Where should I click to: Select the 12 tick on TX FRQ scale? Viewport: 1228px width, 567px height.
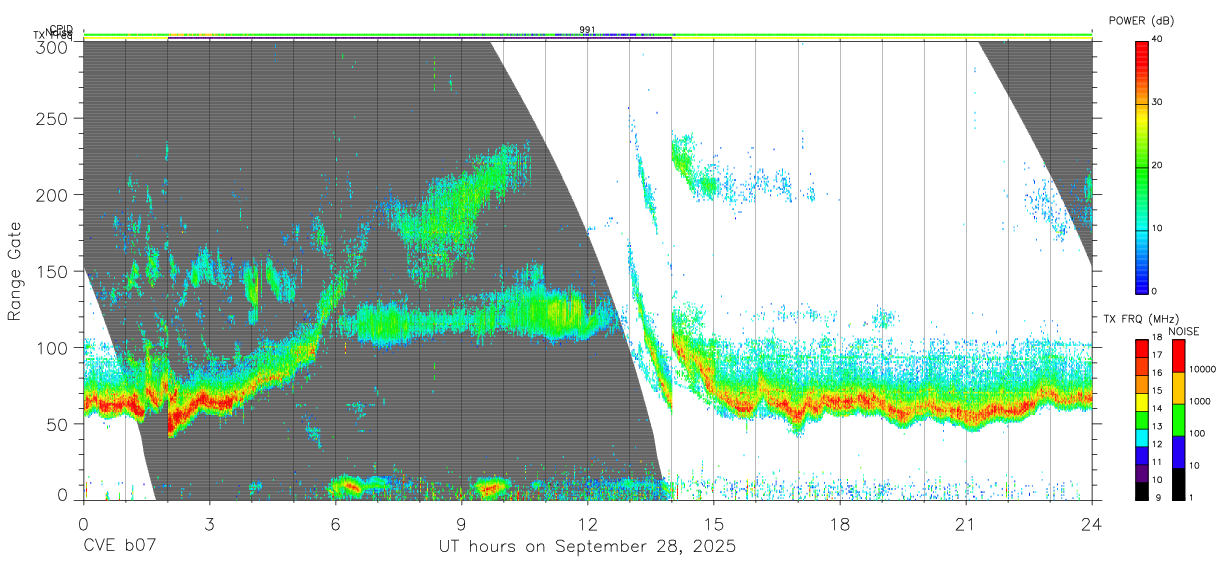click(x=1158, y=446)
